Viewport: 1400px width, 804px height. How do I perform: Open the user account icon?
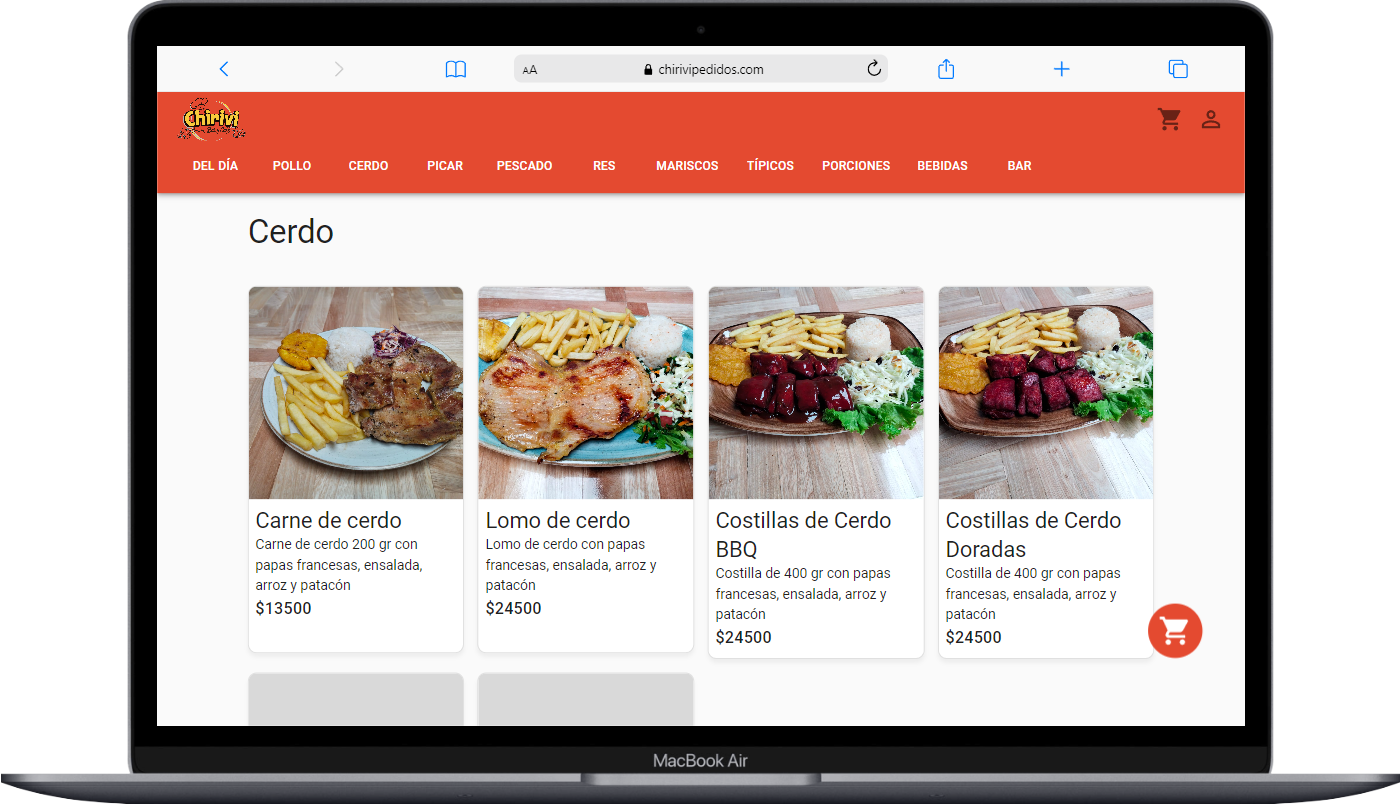[x=1211, y=119]
